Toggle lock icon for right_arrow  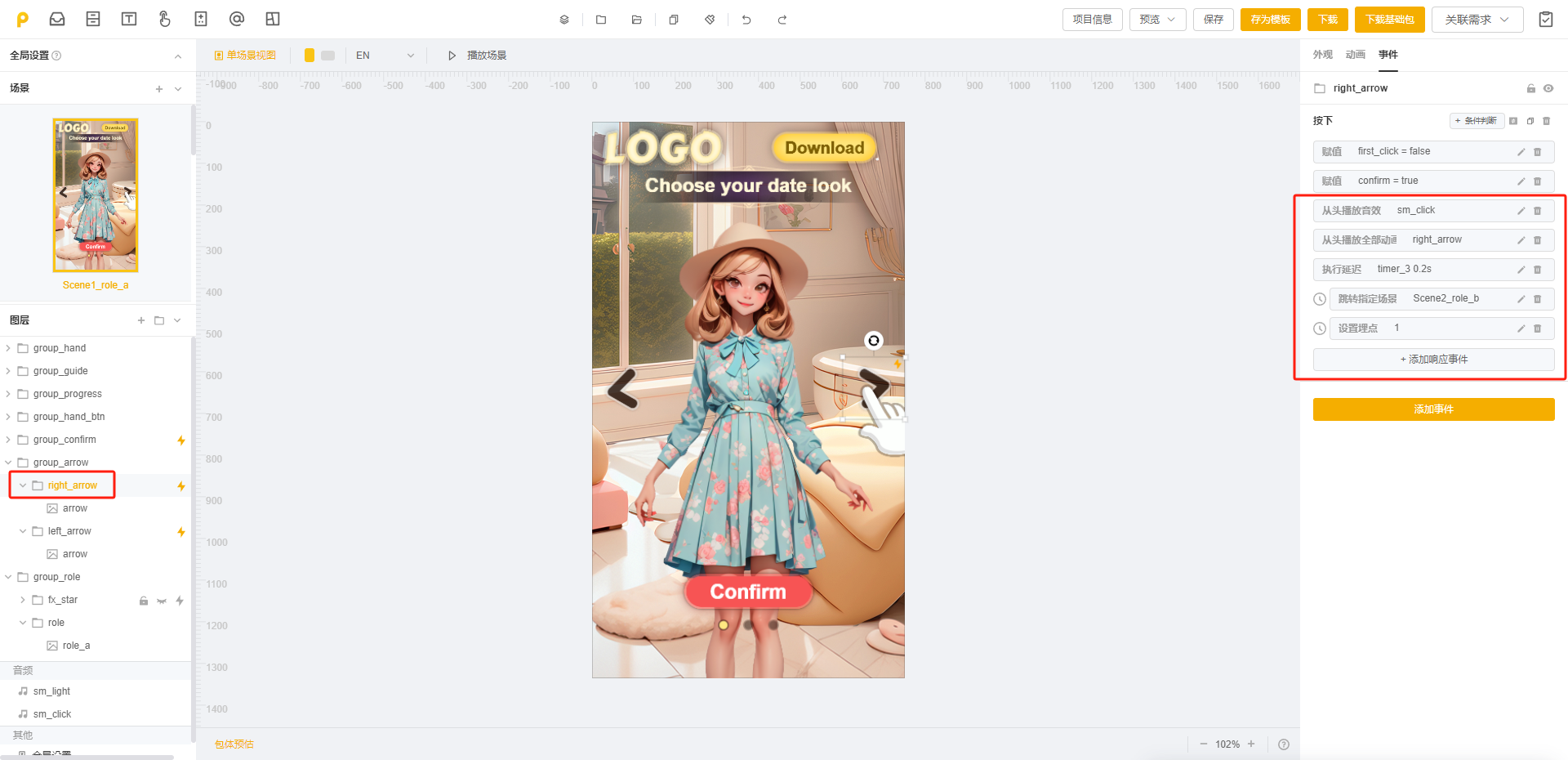(x=1531, y=88)
